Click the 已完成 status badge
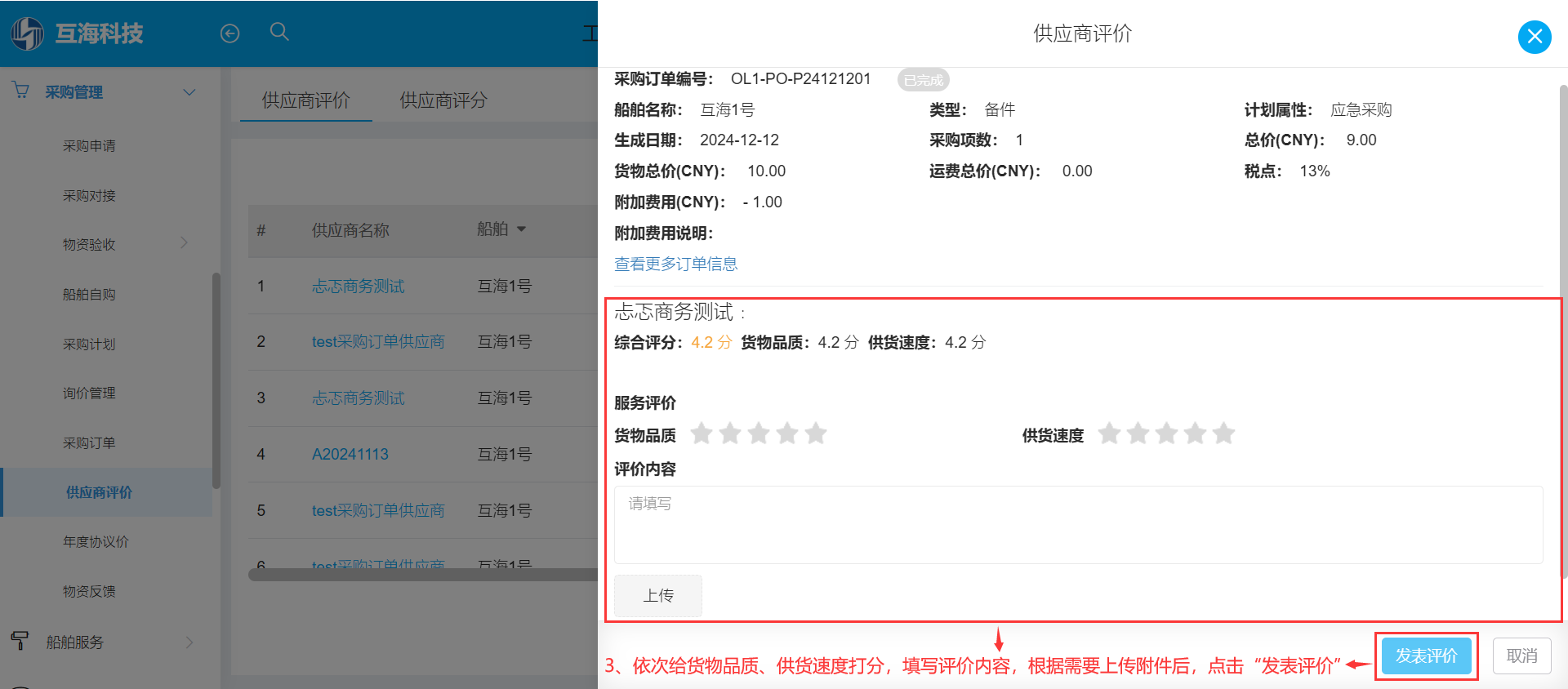 click(924, 80)
